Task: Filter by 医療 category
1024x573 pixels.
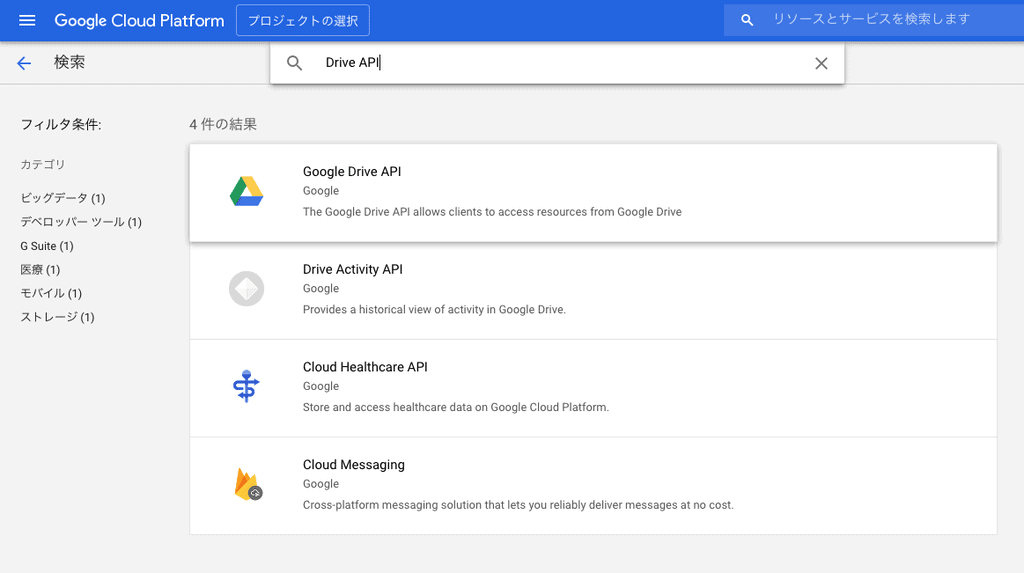Action: tap(40, 270)
